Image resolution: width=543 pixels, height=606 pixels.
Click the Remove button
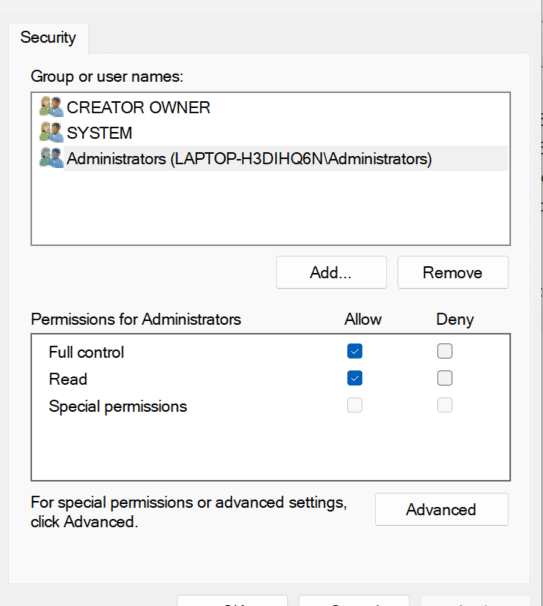453,272
